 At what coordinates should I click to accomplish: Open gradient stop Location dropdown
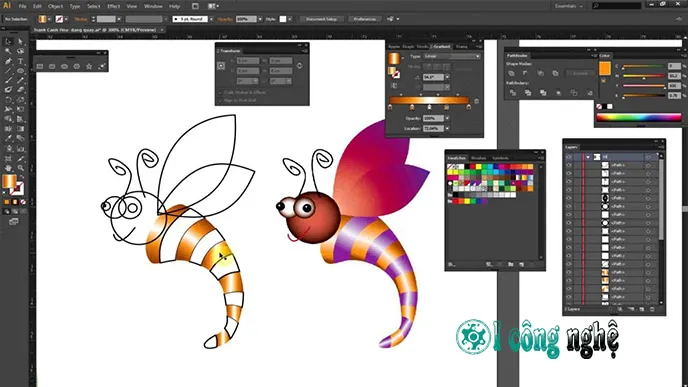click(447, 129)
